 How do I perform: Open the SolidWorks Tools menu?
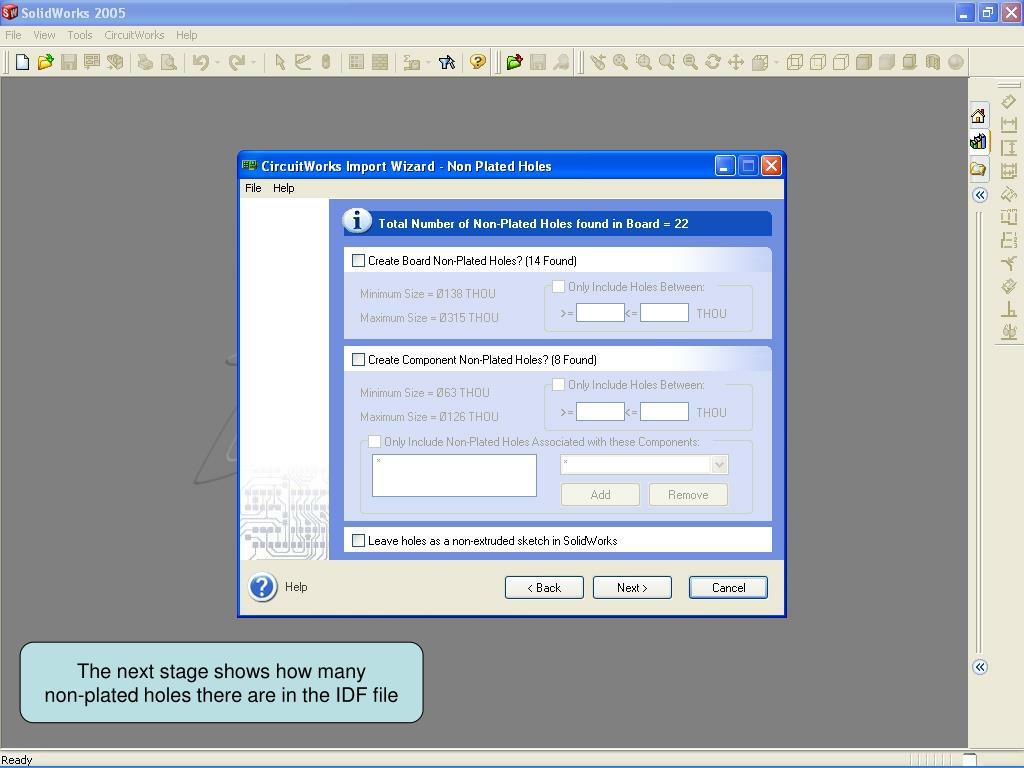(x=80, y=35)
